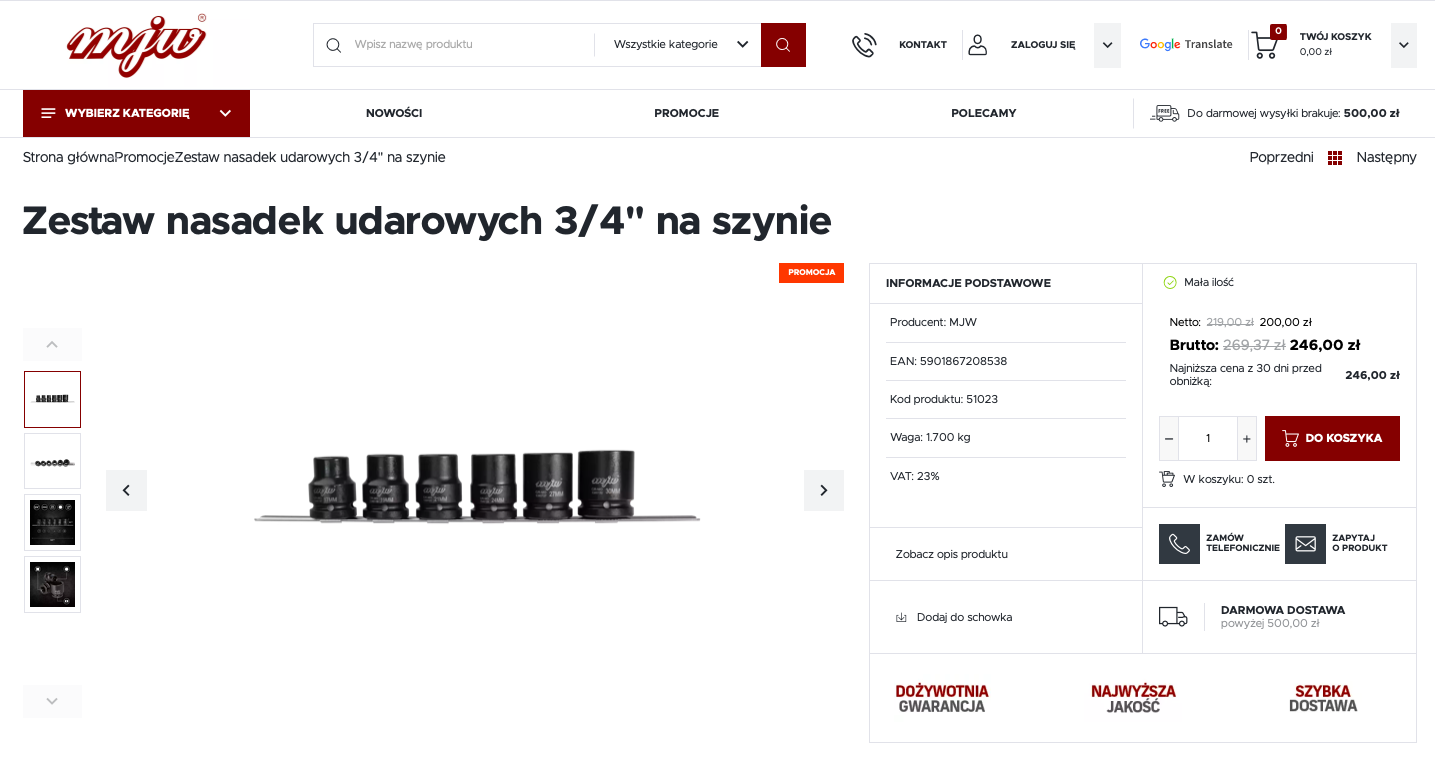Open the Promocje menu item
This screenshot has height=770, width=1435.
pyautogui.click(x=686, y=113)
